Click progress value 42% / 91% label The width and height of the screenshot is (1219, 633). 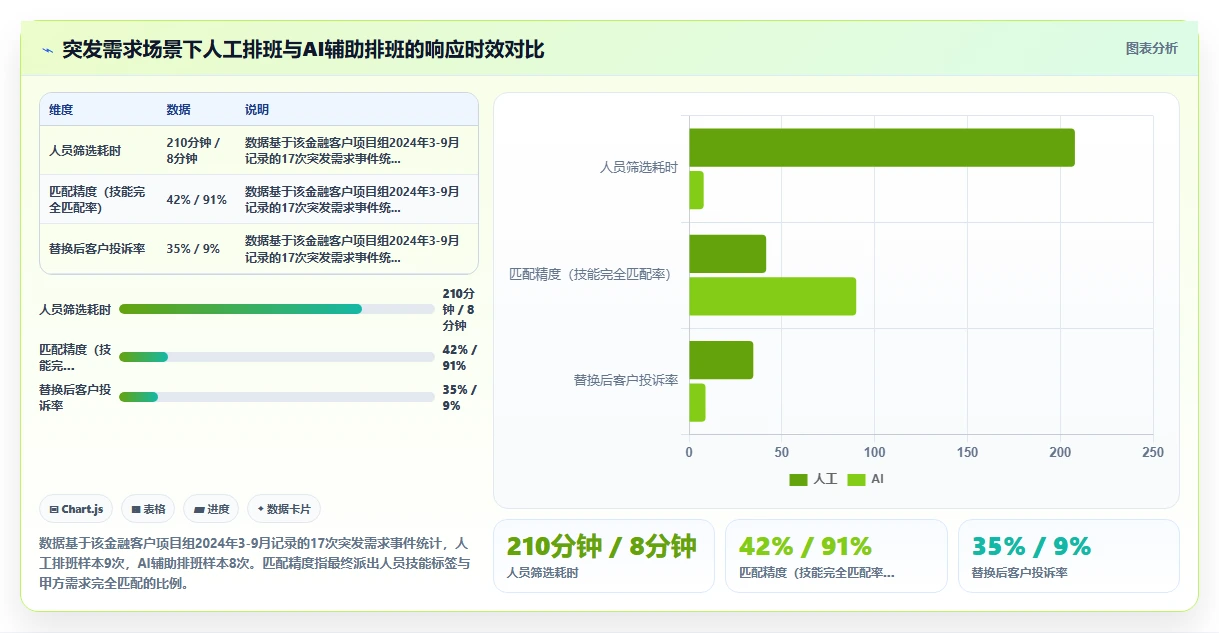(x=459, y=357)
